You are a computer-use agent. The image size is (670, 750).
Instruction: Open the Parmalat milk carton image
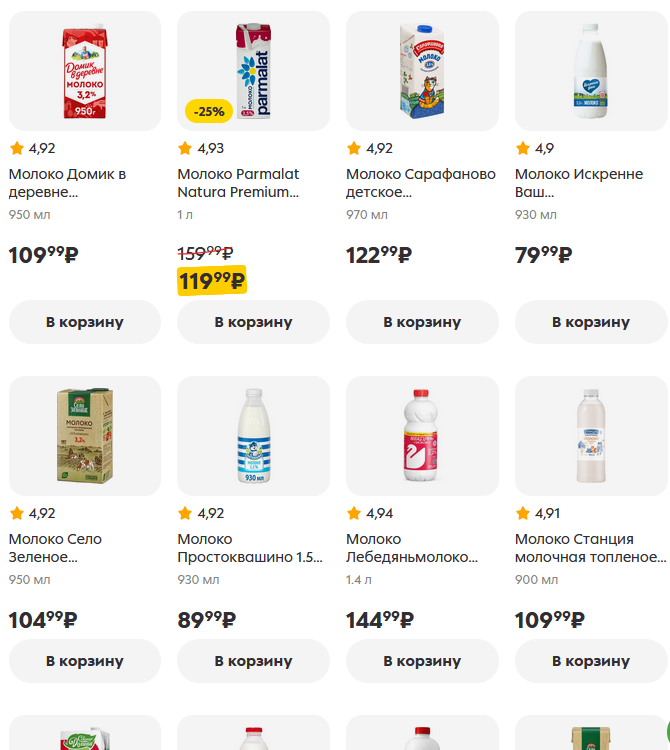coord(253,71)
